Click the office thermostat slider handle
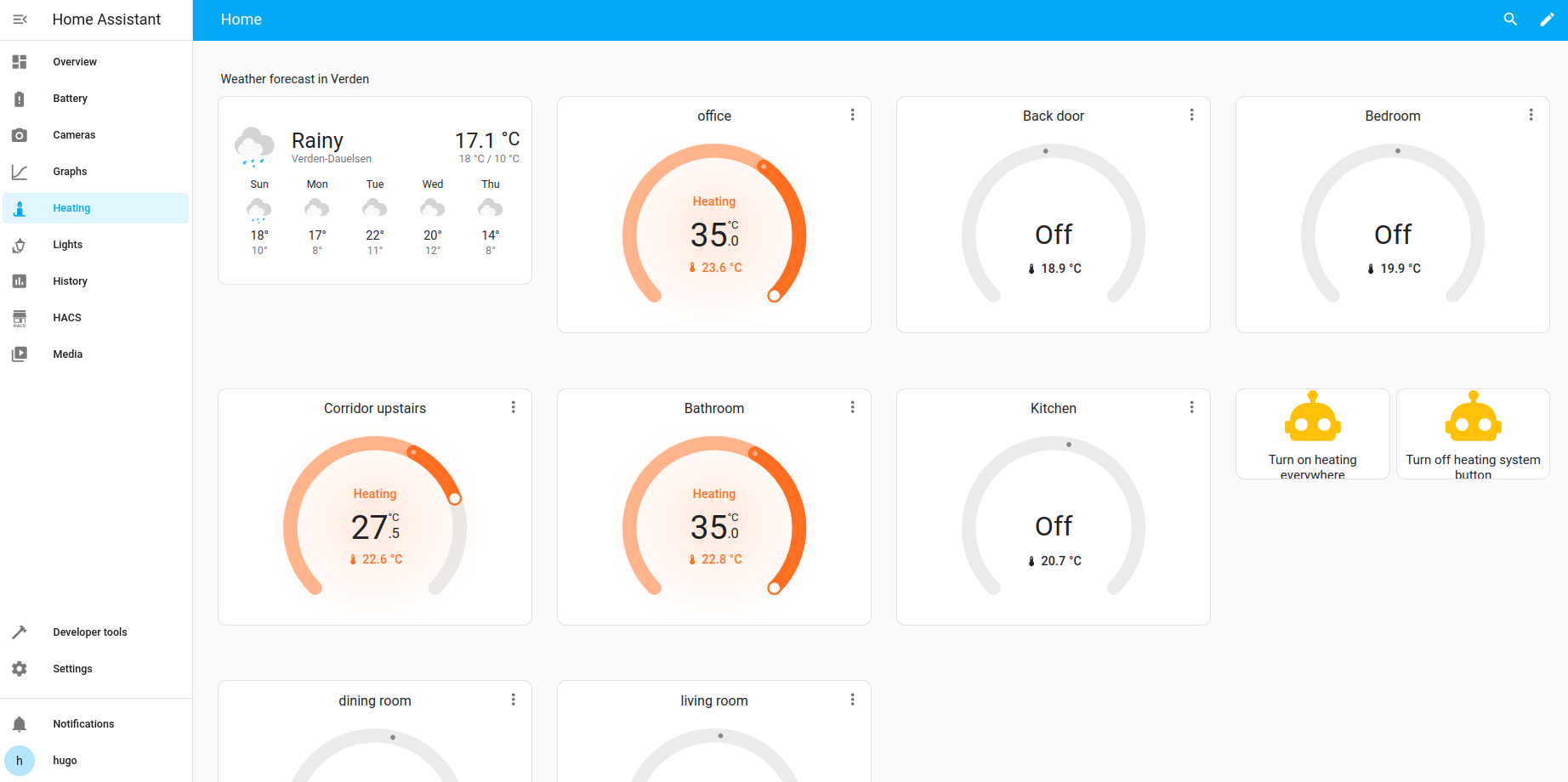 pyautogui.click(x=774, y=296)
